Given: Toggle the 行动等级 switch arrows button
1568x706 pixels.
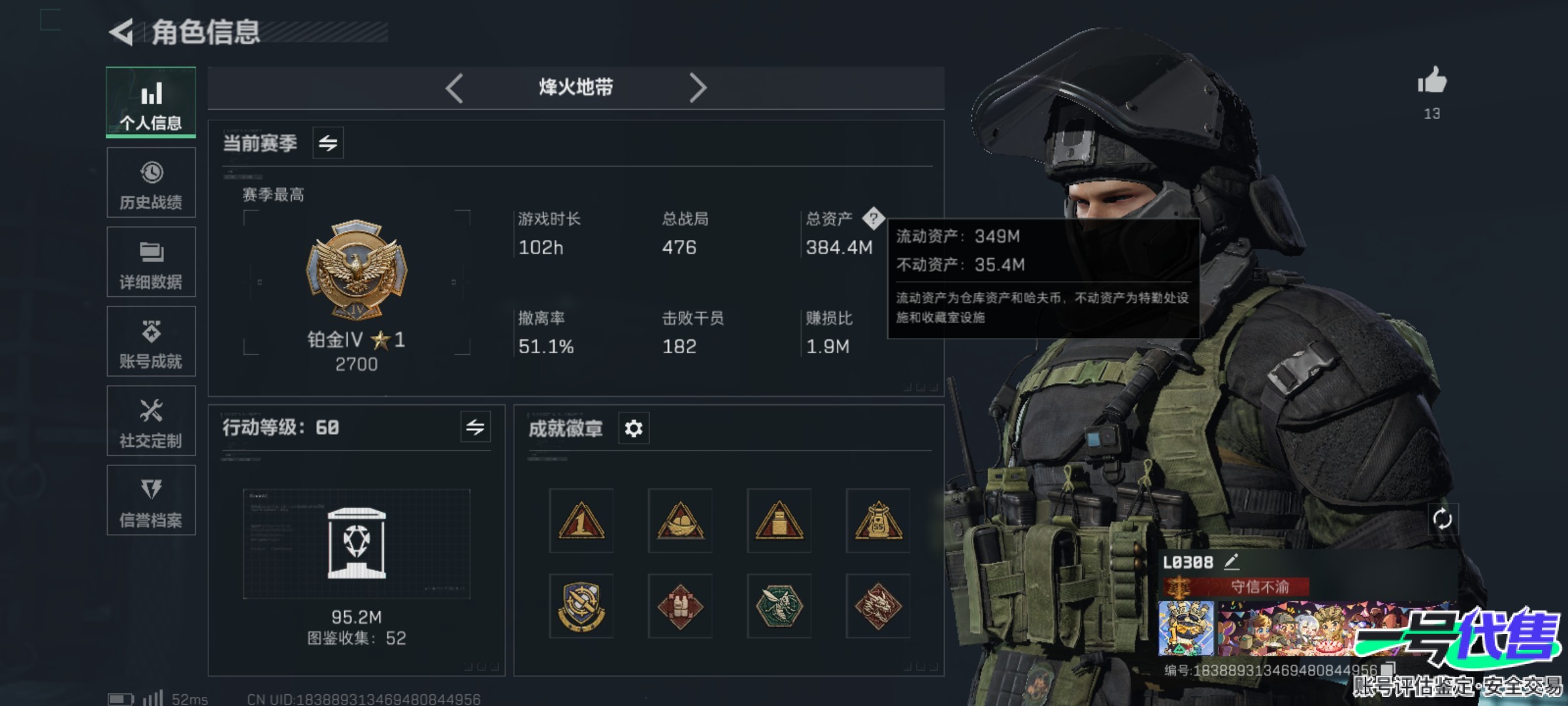Looking at the screenshot, I should tap(475, 427).
